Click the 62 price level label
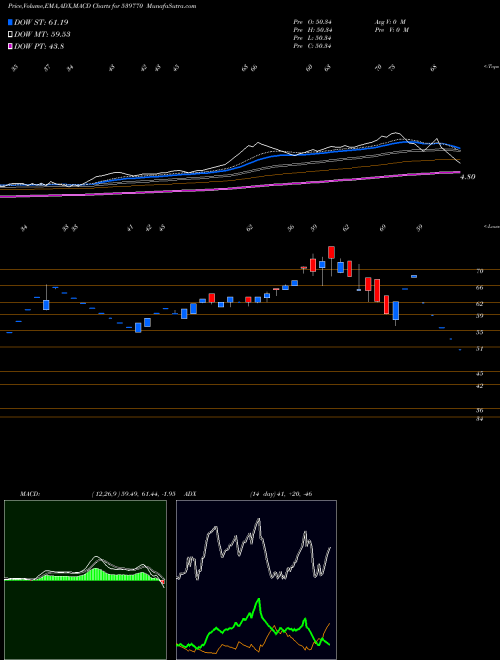 pos(479,304)
